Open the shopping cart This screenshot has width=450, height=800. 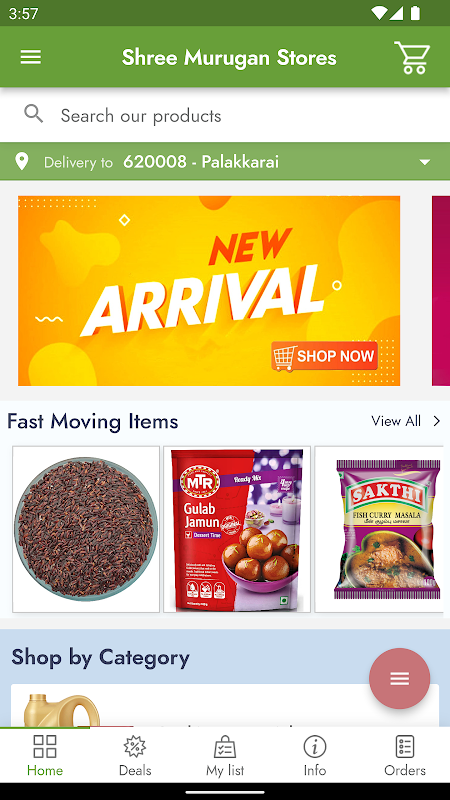(x=412, y=58)
